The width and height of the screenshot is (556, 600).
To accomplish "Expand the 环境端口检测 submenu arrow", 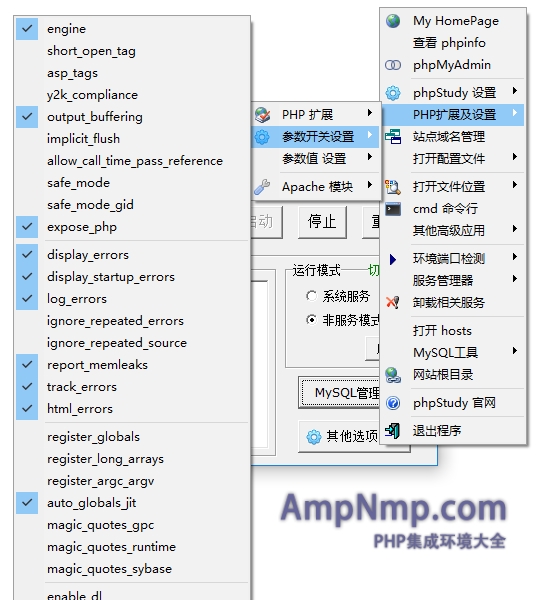I will coord(515,257).
